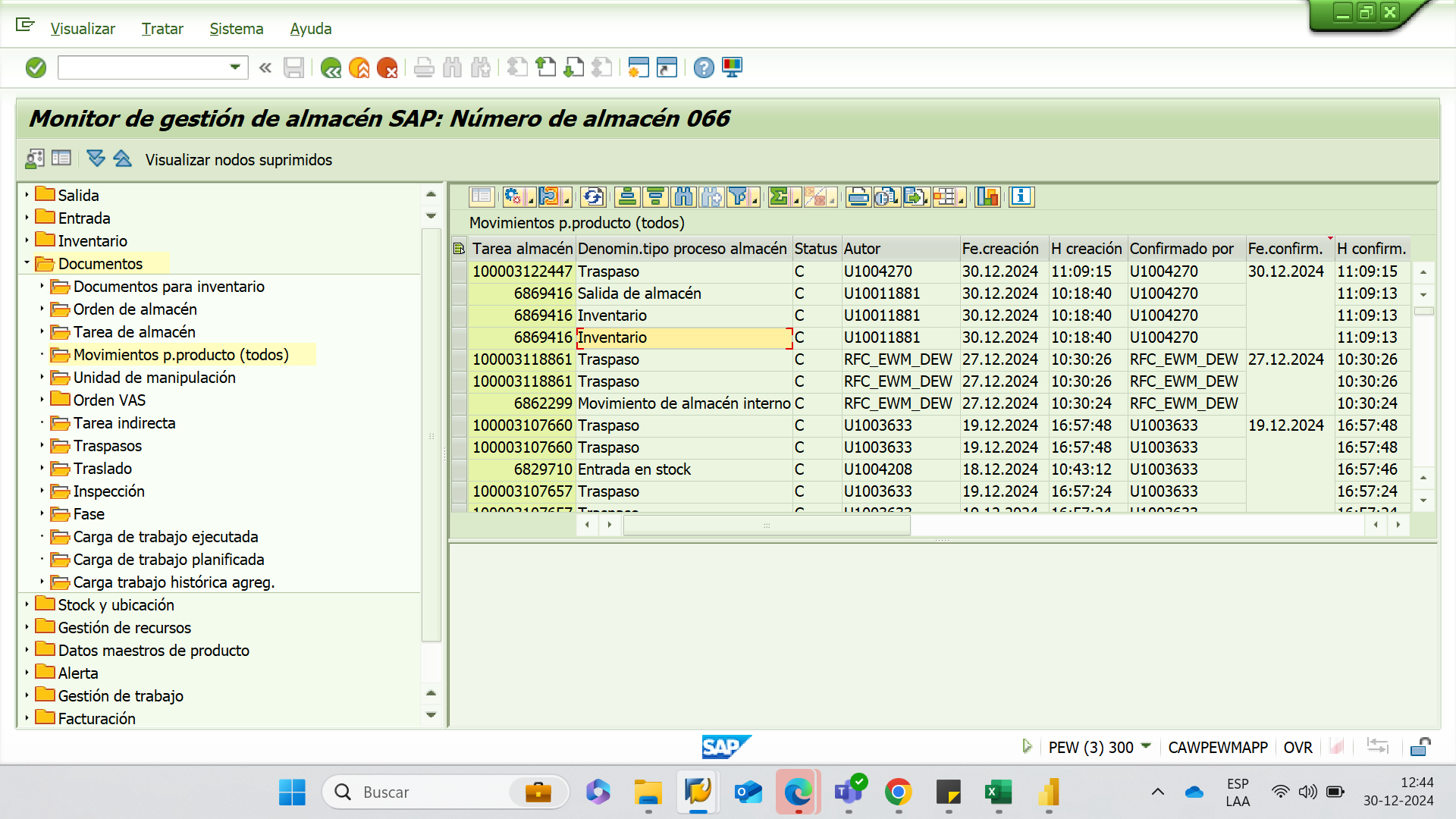Click the red Cancel icon
Image resolution: width=1456 pixels, height=819 pixels.
point(388,68)
